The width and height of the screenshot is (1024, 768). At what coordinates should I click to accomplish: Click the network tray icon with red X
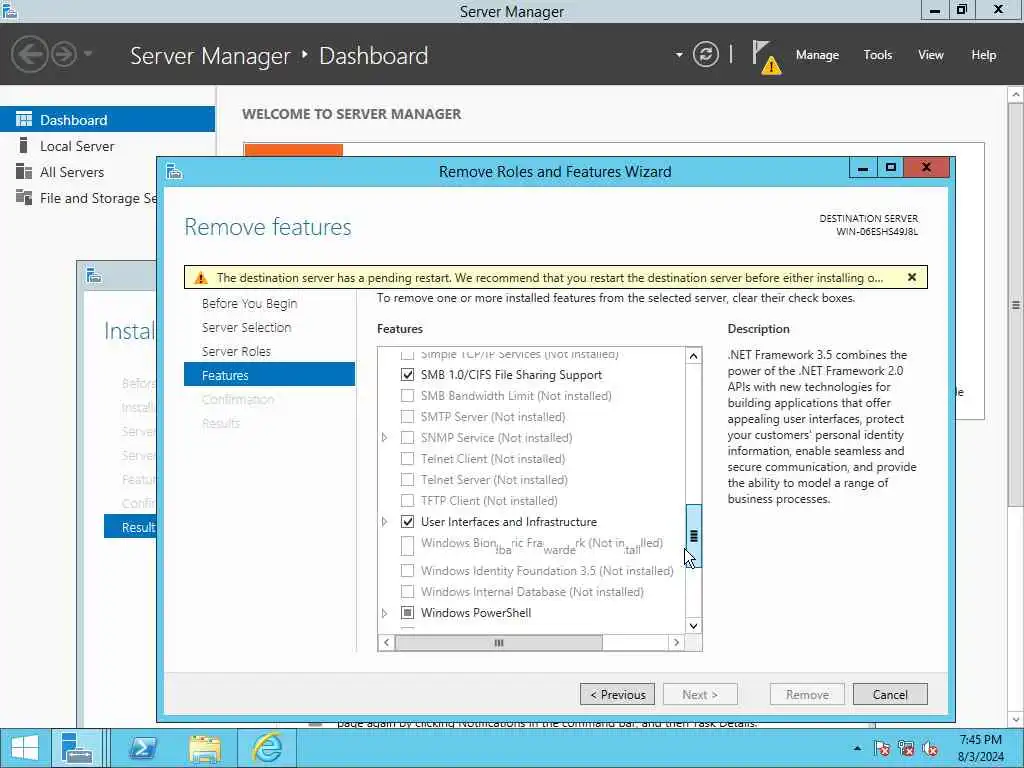point(906,748)
